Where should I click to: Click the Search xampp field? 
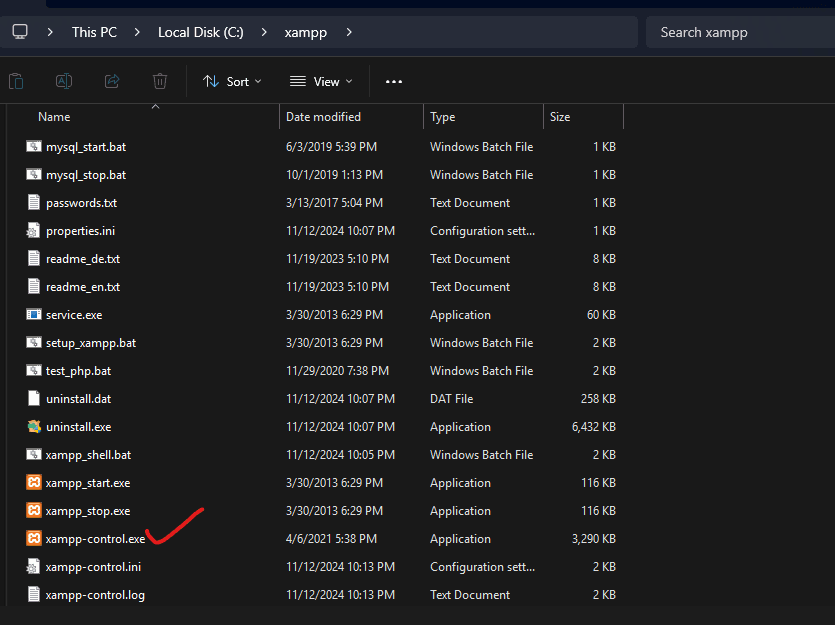[740, 32]
